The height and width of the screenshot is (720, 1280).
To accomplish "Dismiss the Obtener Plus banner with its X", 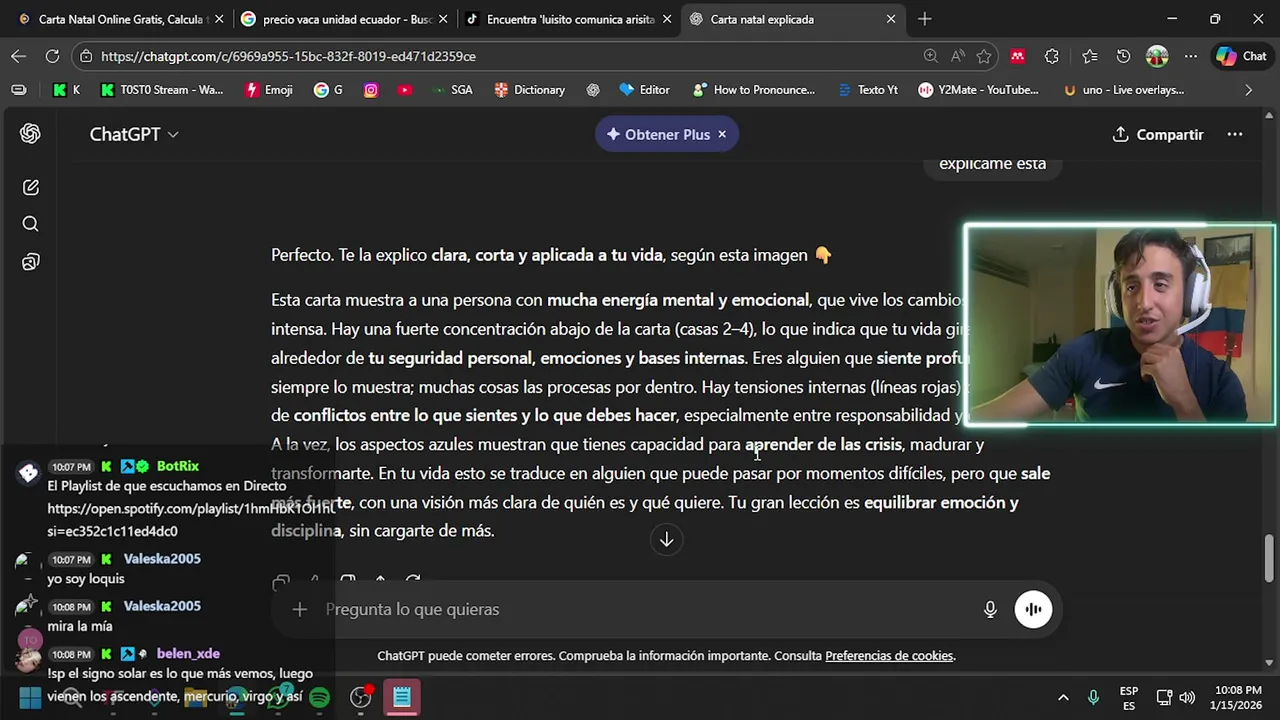I will (x=722, y=134).
